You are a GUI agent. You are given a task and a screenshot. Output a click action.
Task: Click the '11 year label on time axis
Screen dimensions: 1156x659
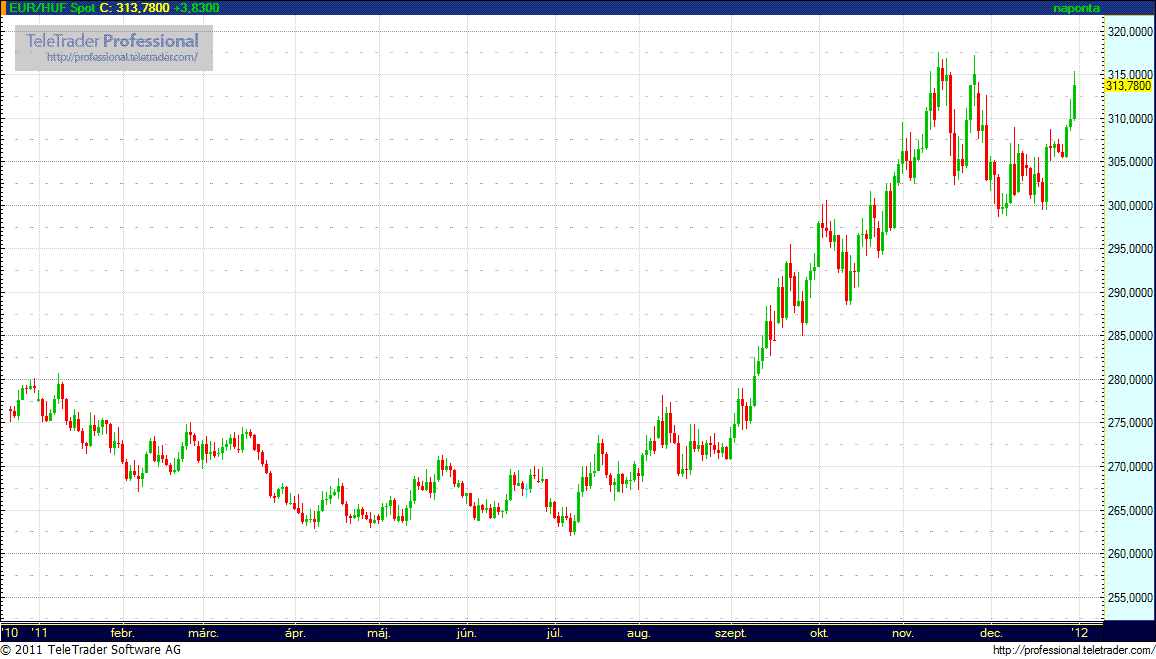(39, 633)
